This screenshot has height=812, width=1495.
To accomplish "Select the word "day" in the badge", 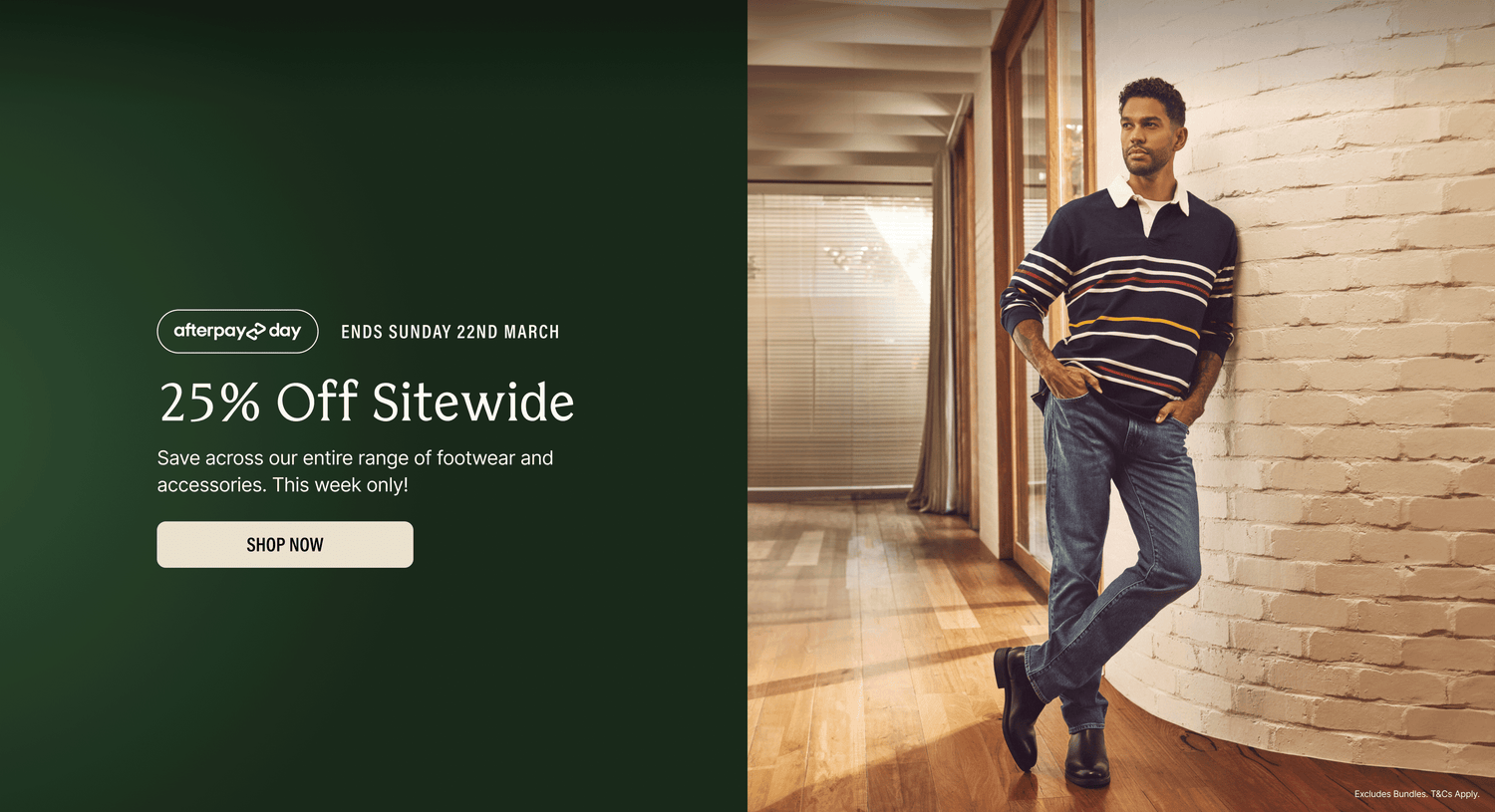I will 285,332.
